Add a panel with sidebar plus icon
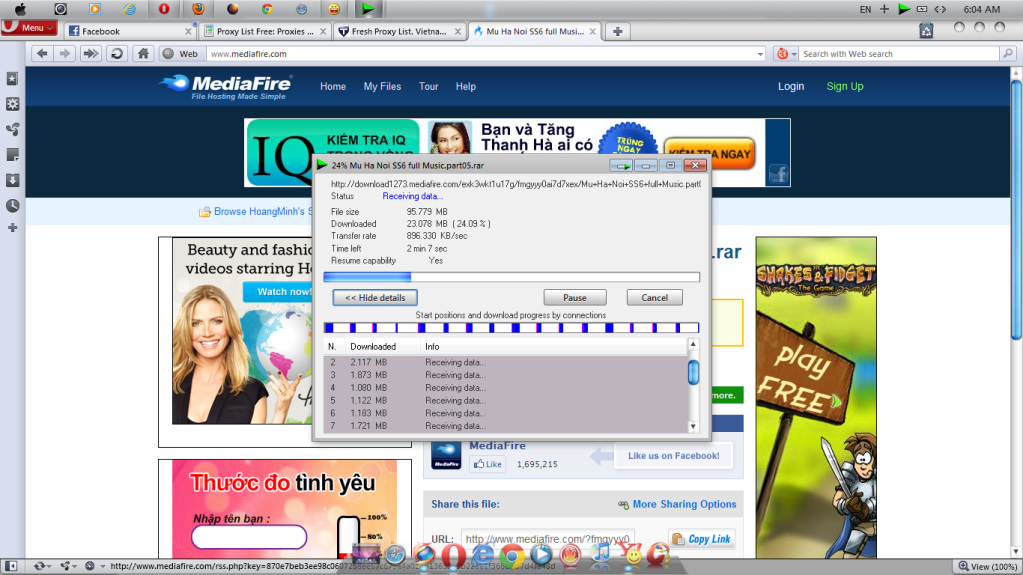This screenshot has width=1023, height=575. (x=12, y=228)
